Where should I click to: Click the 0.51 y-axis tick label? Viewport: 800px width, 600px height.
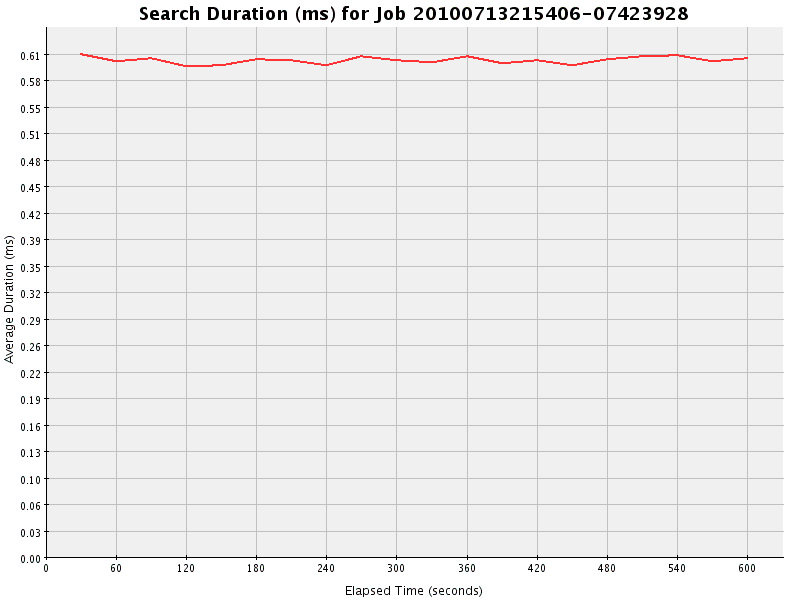click(x=30, y=135)
